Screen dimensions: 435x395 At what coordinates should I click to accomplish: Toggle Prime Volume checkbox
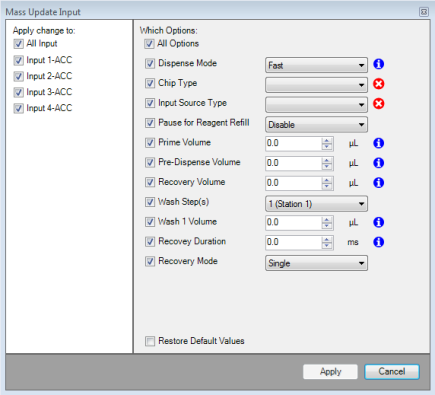(x=150, y=143)
